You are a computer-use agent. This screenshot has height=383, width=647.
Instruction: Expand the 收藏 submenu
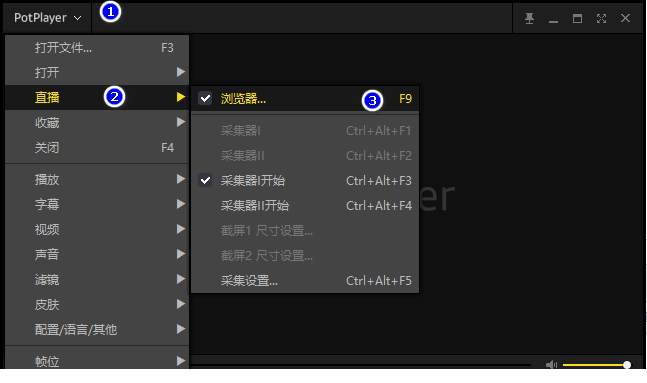[x=97, y=123]
